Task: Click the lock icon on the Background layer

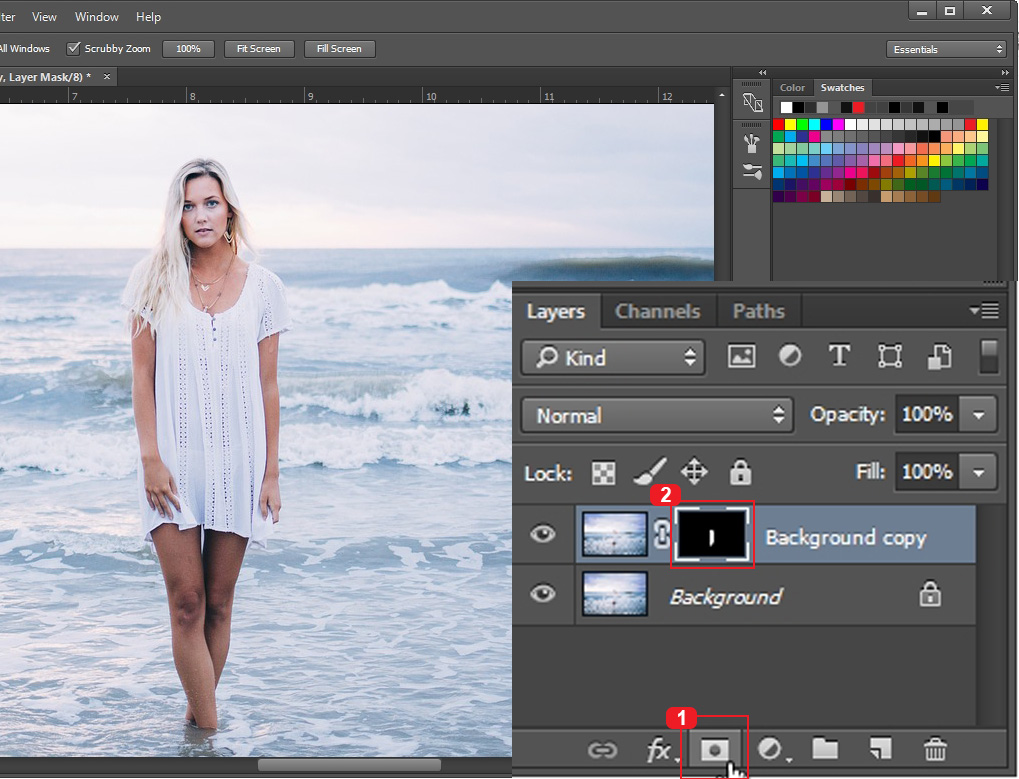Action: click(x=930, y=593)
